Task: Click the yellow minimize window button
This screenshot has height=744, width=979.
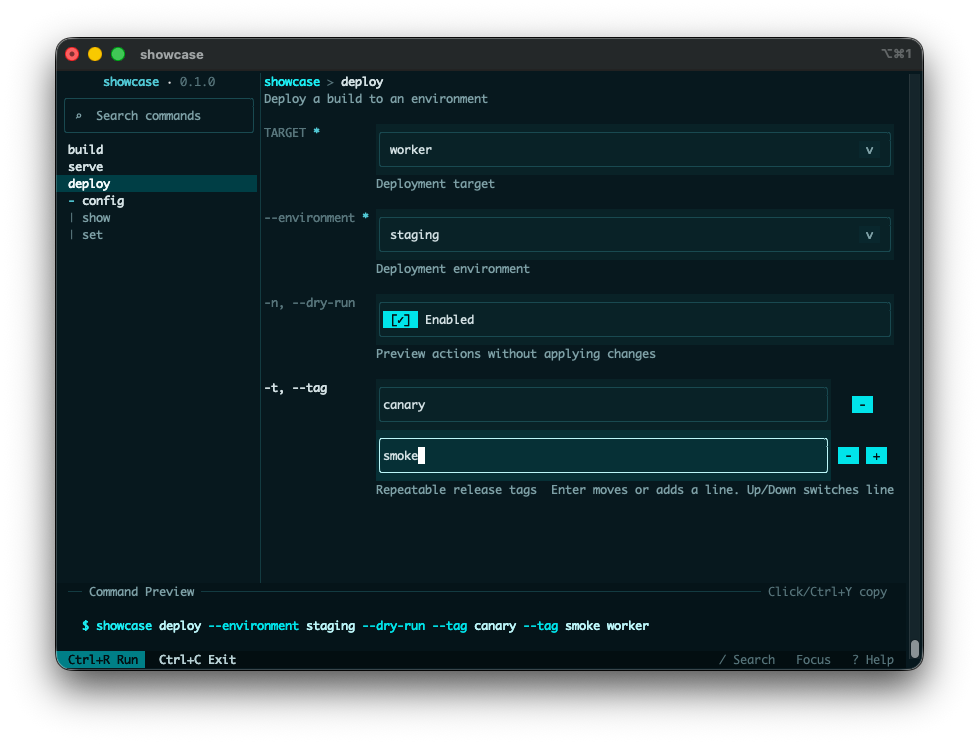Action: pyautogui.click(x=95, y=54)
